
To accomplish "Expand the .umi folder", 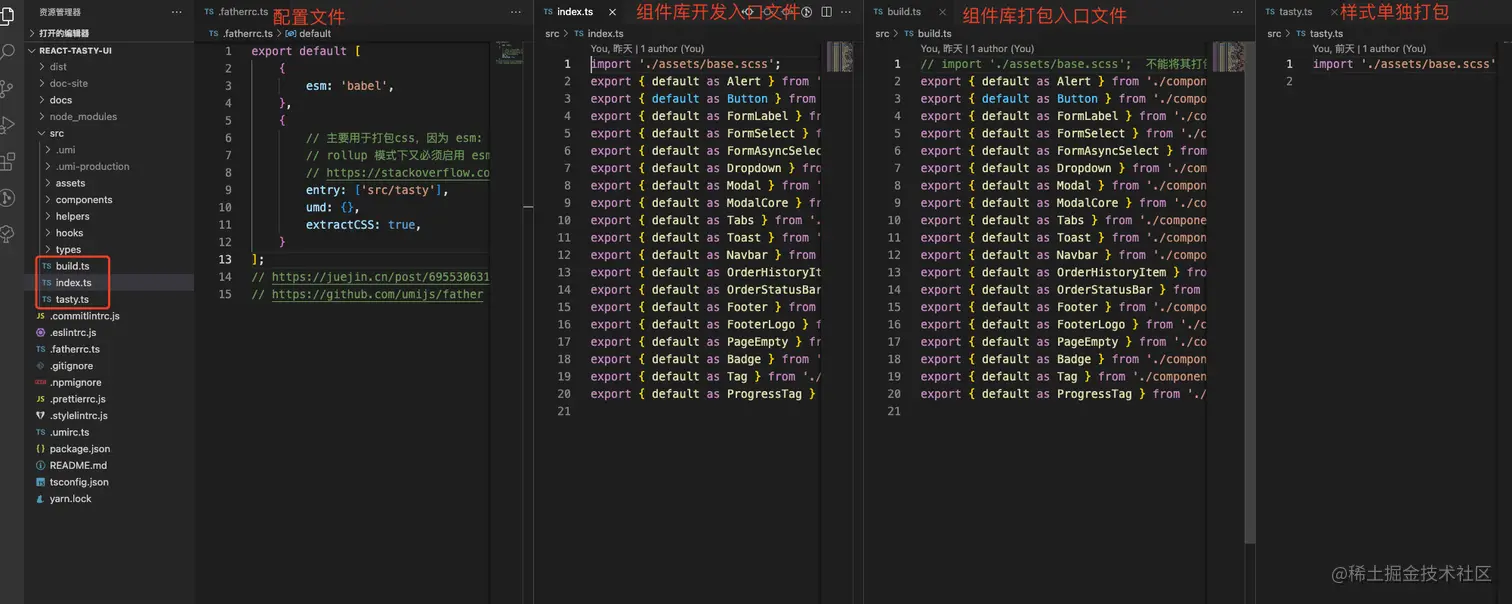I will point(108,150).
